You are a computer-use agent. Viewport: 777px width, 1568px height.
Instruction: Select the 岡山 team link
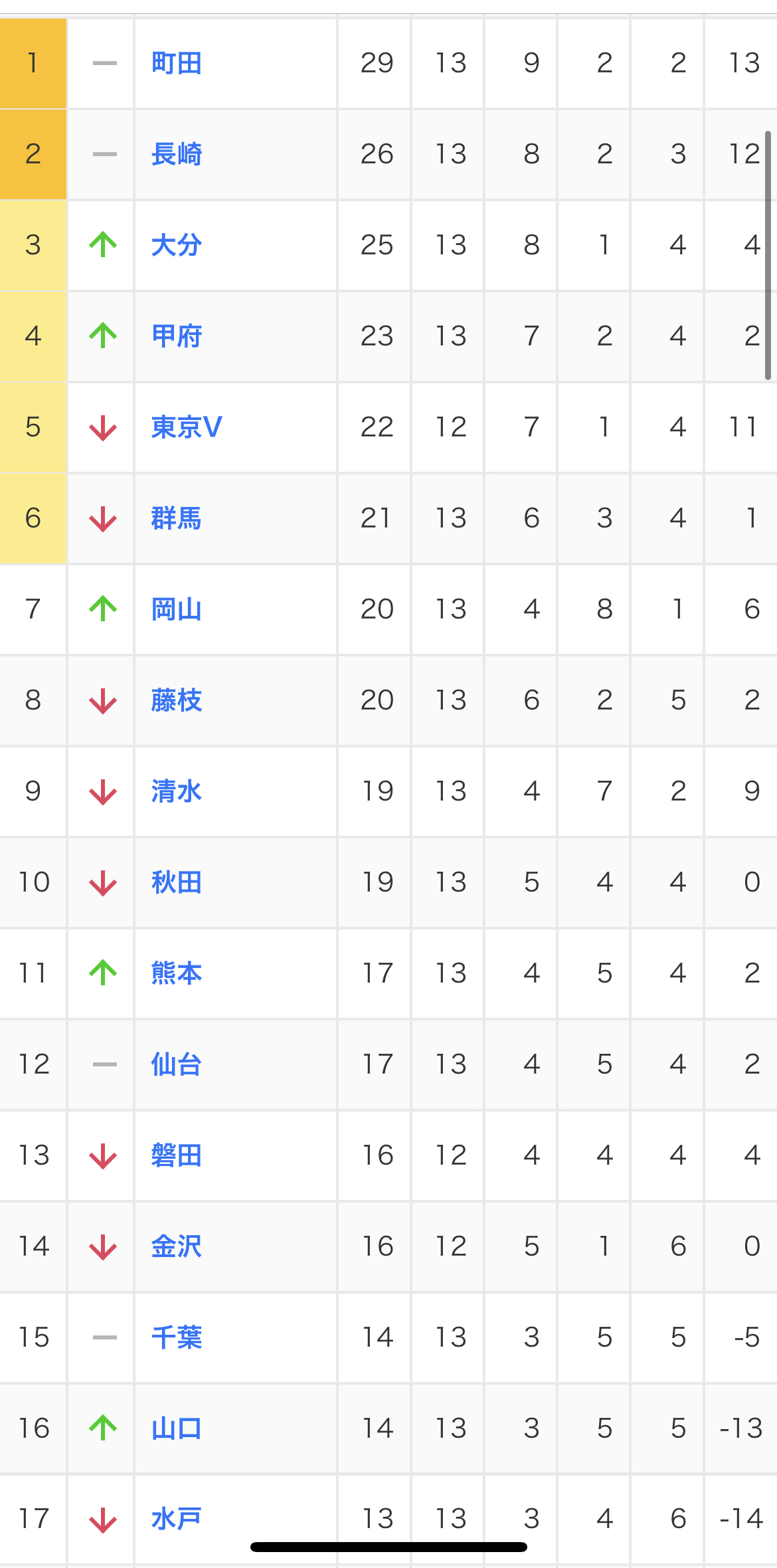177,609
